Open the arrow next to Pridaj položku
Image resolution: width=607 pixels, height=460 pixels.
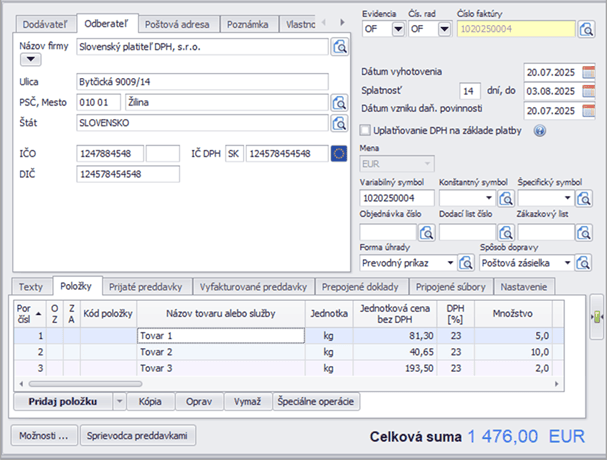(x=119, y=401)
